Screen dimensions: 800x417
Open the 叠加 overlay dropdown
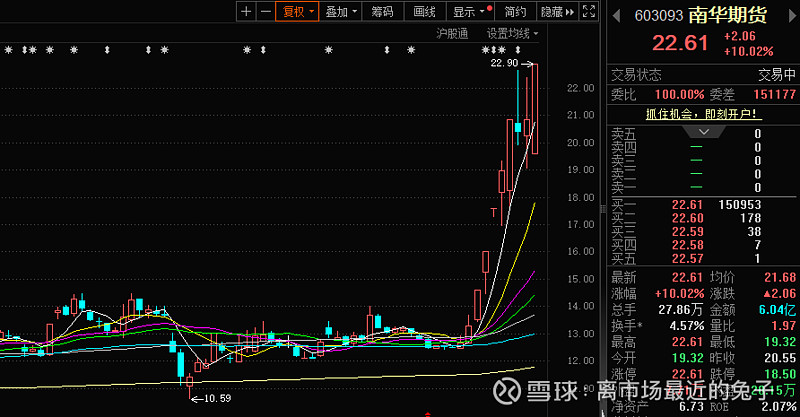(x=340, y=11)
